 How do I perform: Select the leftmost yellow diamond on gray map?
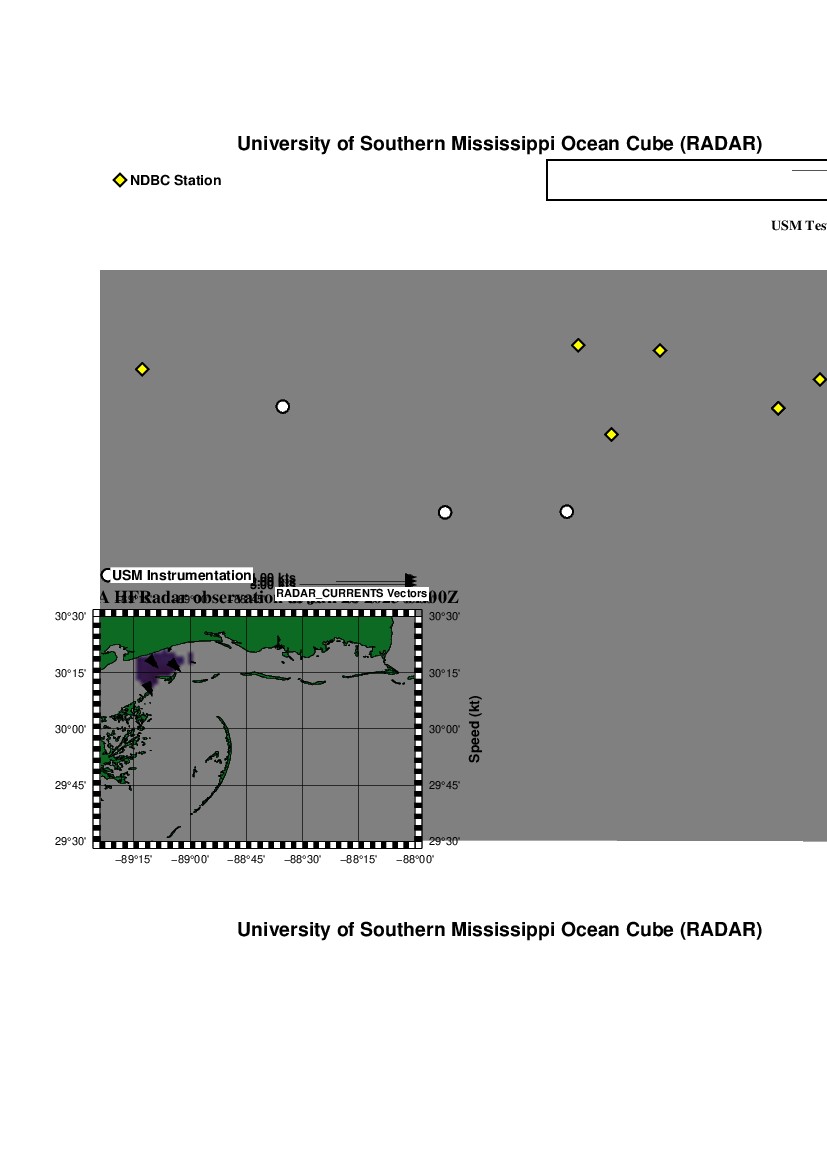142,369
